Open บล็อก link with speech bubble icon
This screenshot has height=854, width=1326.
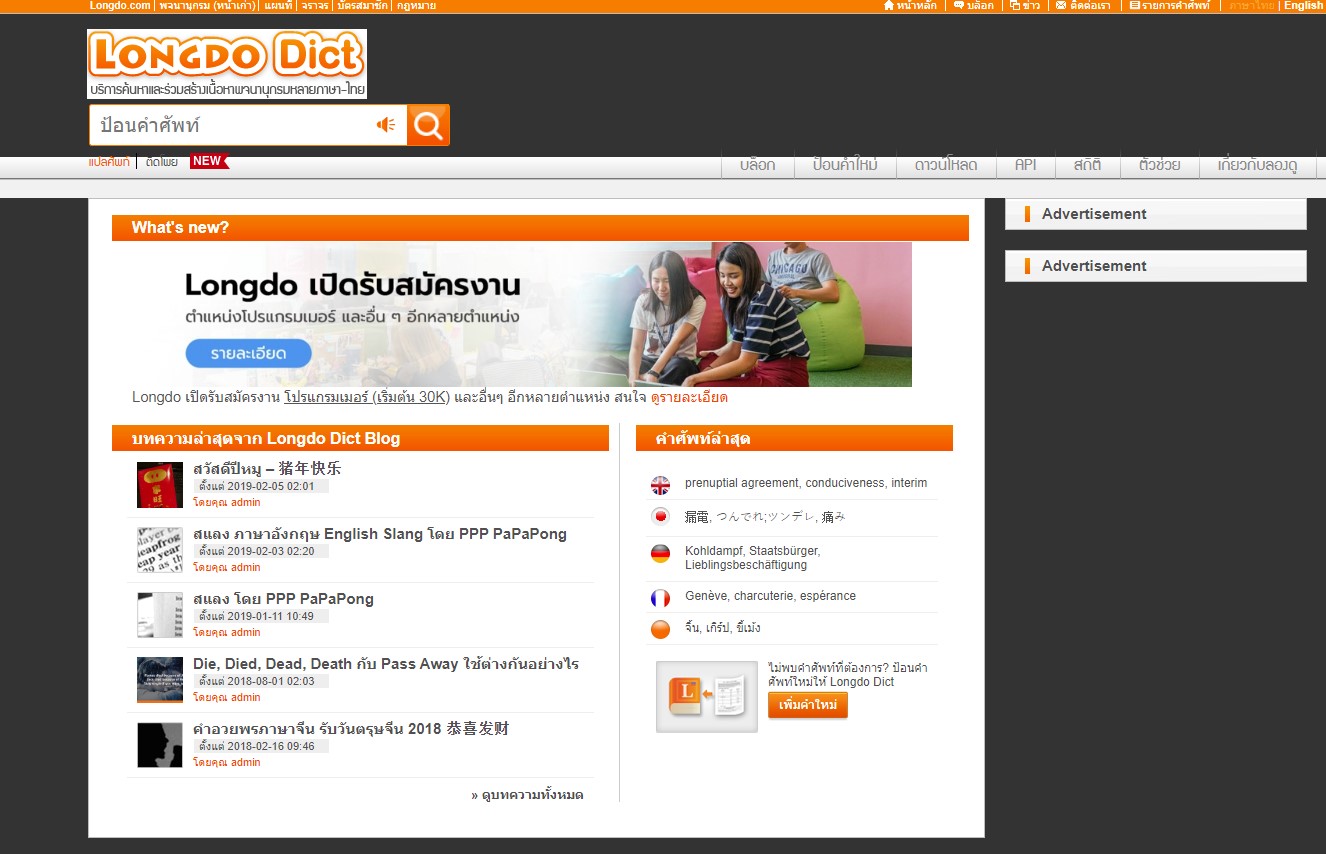pyautogui.click(x=974, y=6)
